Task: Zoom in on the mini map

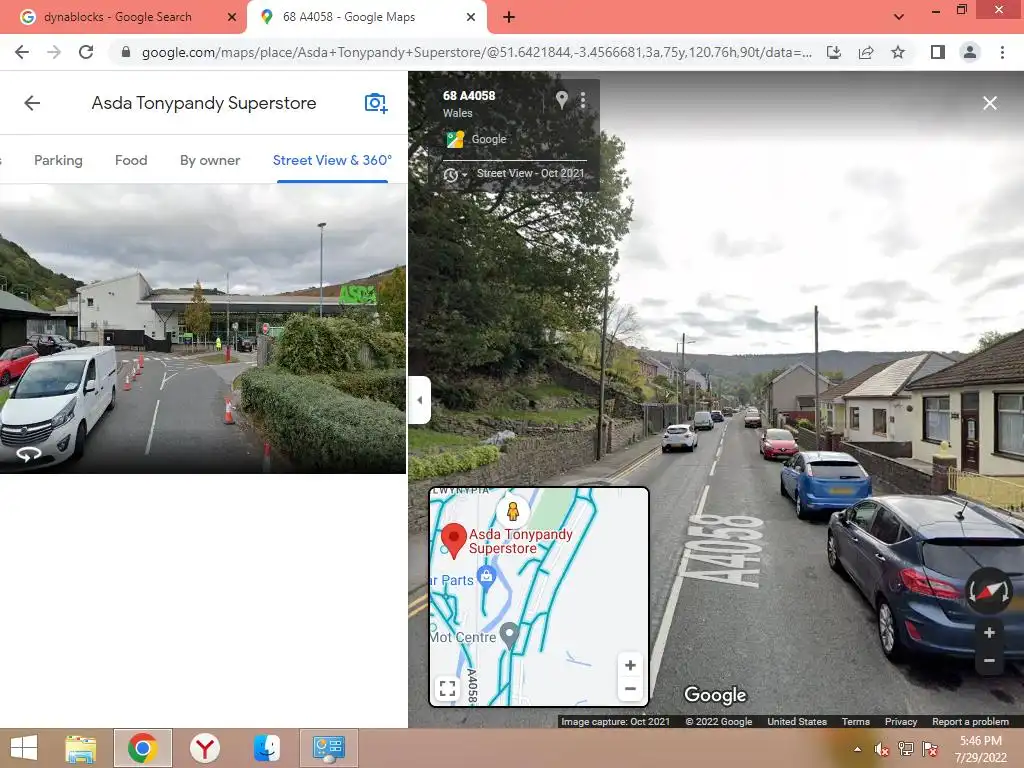Action: point(630,665)
